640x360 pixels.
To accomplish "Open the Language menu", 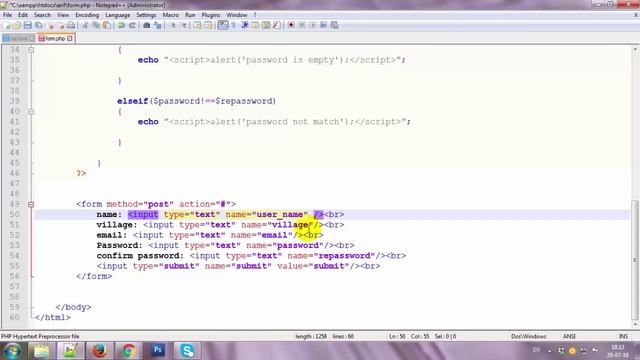I will [x=118, y=15].
